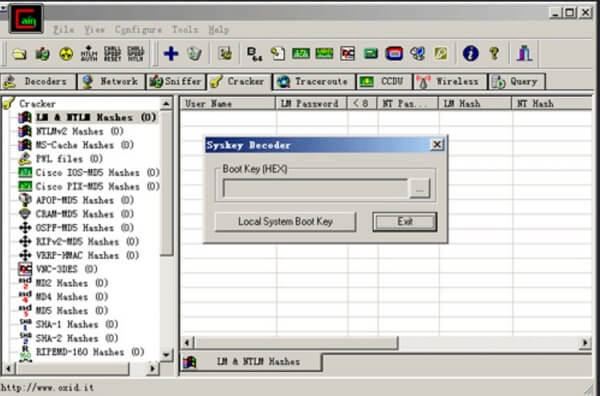Image resolution: width=600 pixels, height=396 pixels.
Task: Click the horizontal scrollbar in hash list
Action: click(296, 343)
